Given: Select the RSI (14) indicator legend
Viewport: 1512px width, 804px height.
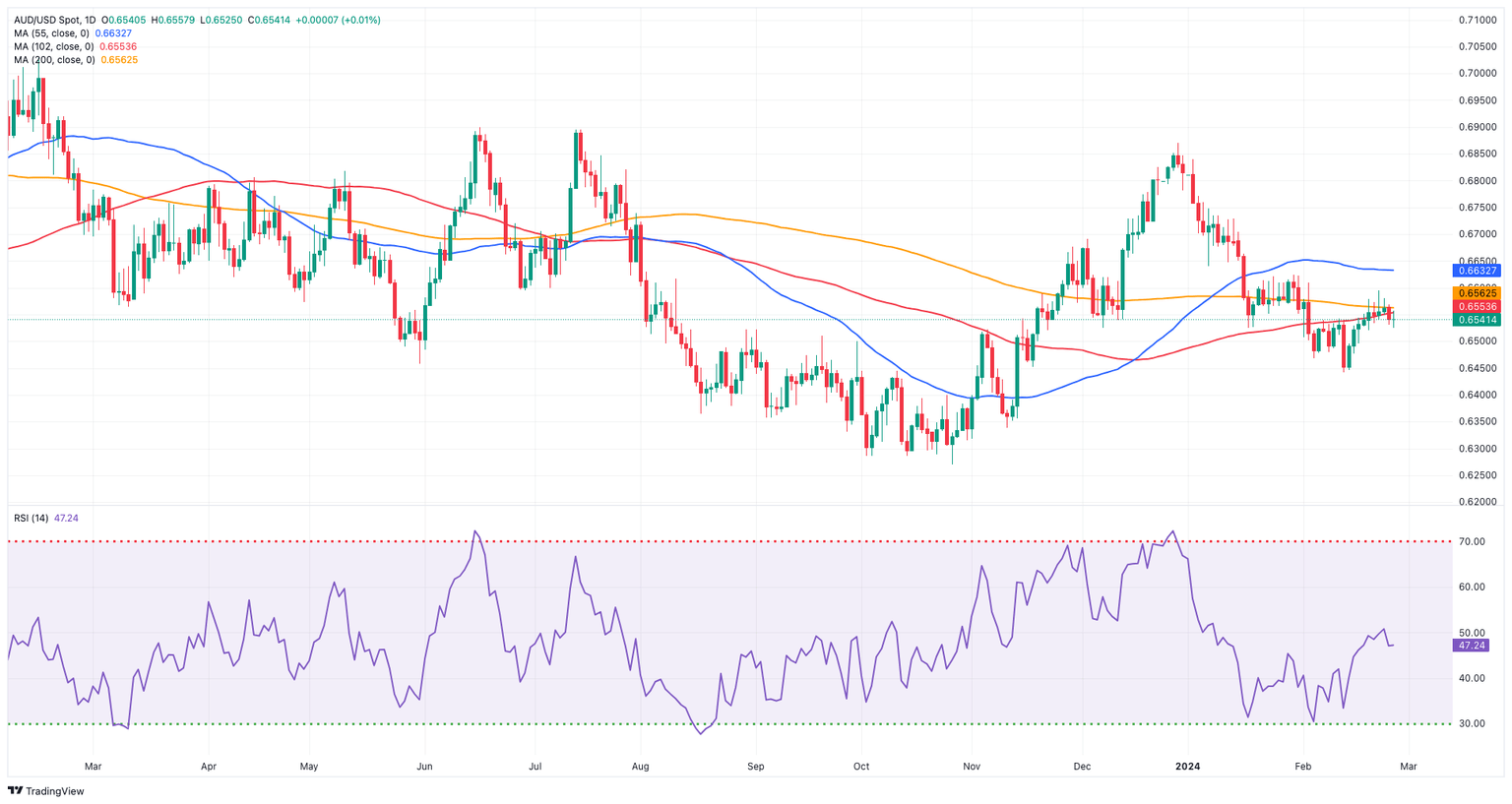Looking at the screenshot, I should pos(31,518).
